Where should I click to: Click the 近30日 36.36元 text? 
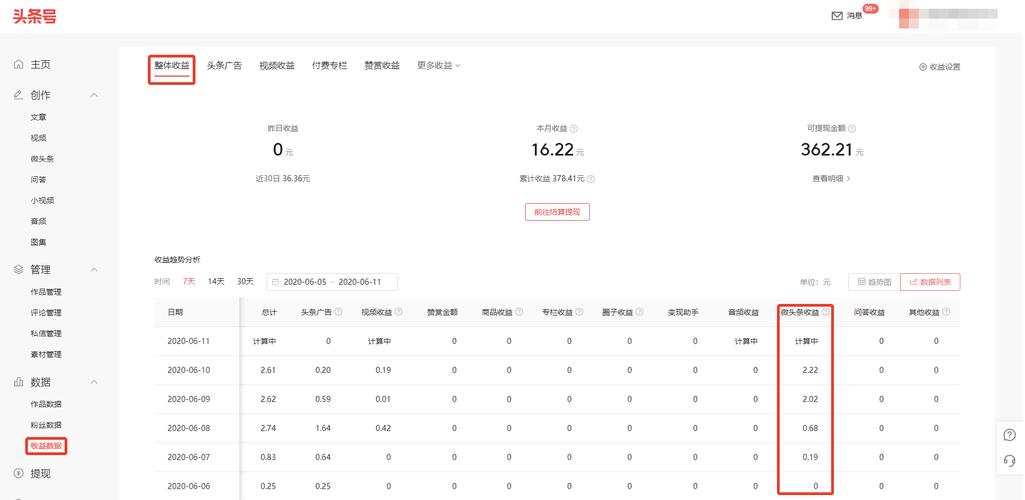[282, 178]
